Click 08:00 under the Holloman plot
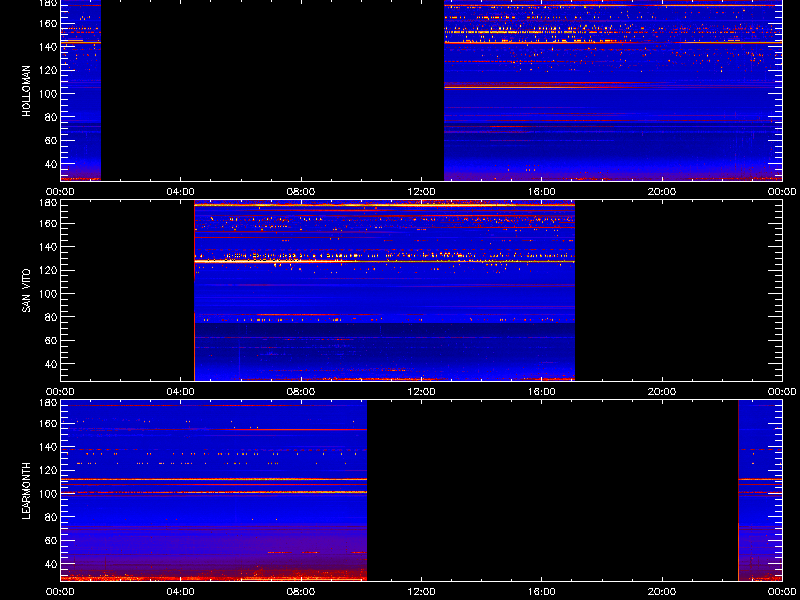The width and height of the screenshot is (800, 600). click(301, 192)
